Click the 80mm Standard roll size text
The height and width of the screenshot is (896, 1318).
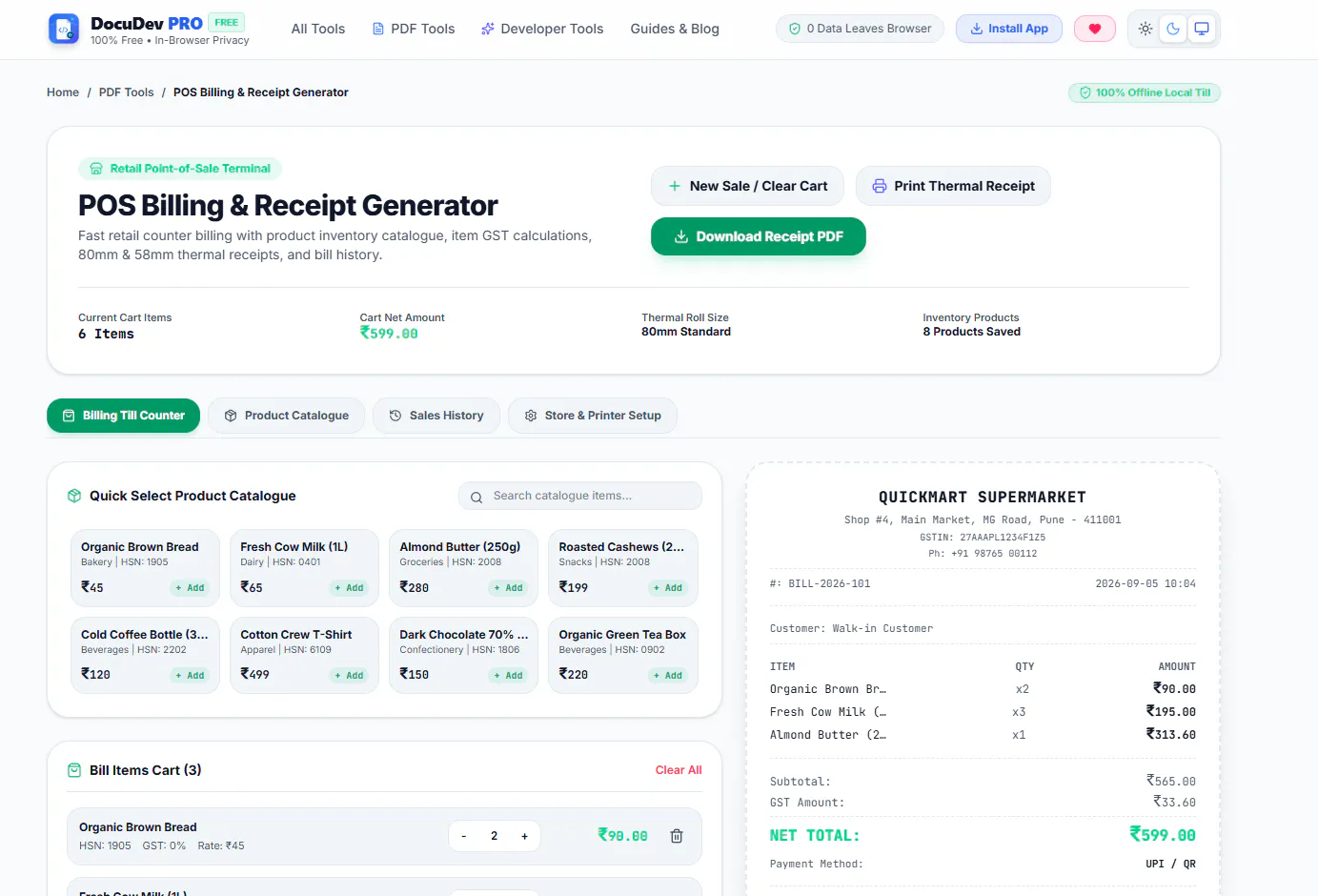pos(686,332)
